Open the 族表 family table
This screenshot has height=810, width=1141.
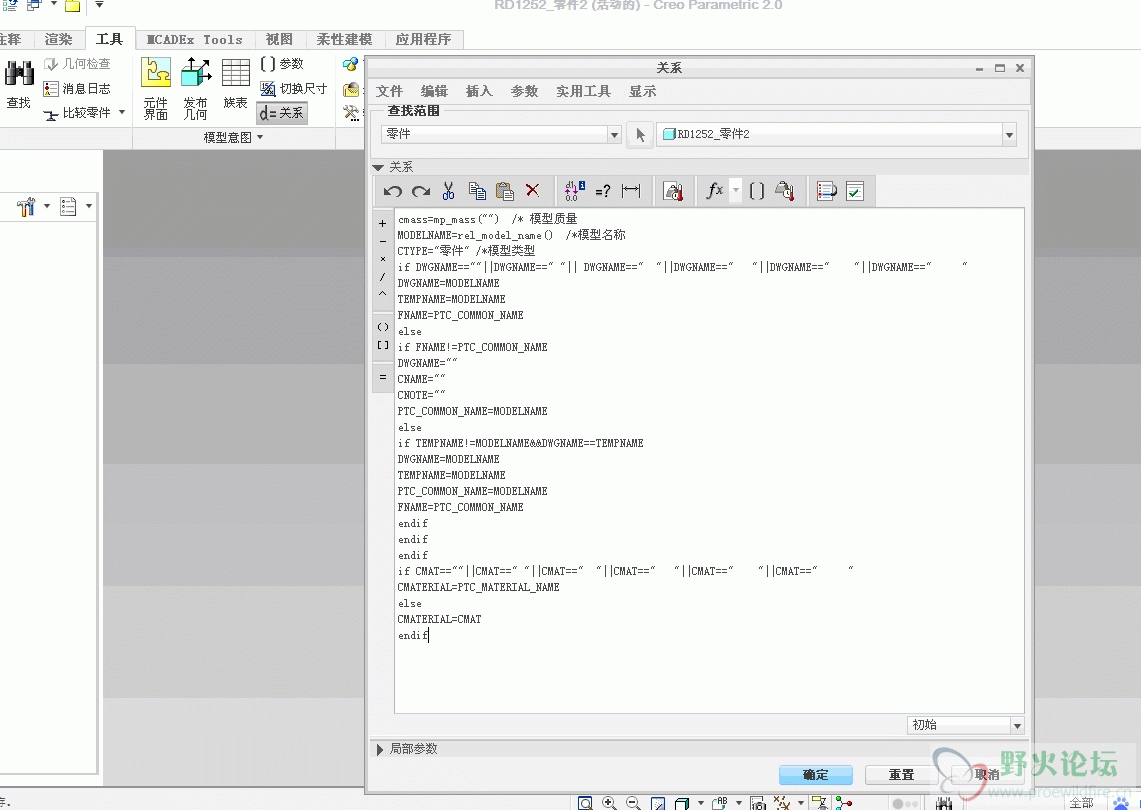(235, 84)
